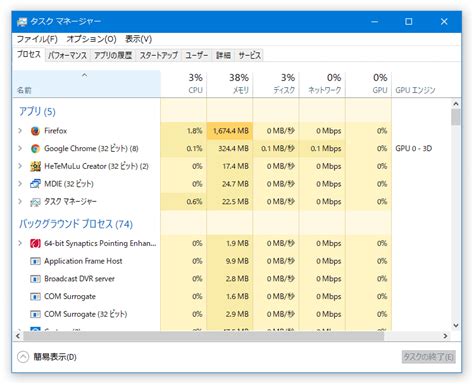Select the Broadcast DVR server name
This screenshot has width=474, height=385.
click(79, 279)
